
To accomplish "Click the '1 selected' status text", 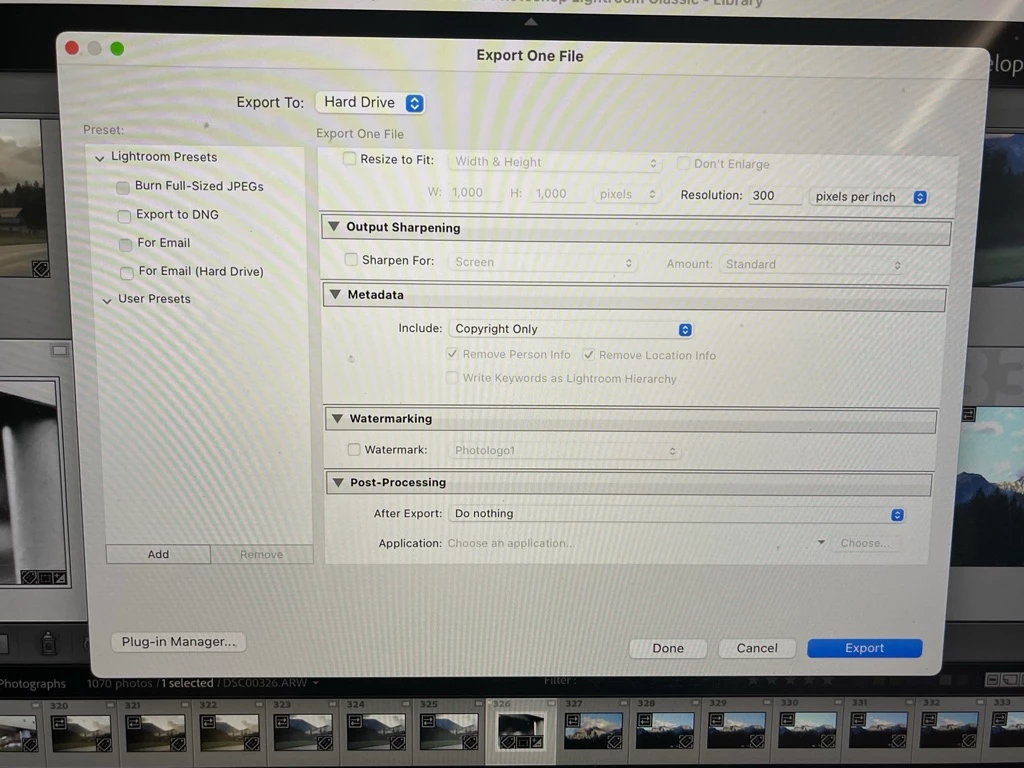I will pyautogui.click(x=187, y=683).
